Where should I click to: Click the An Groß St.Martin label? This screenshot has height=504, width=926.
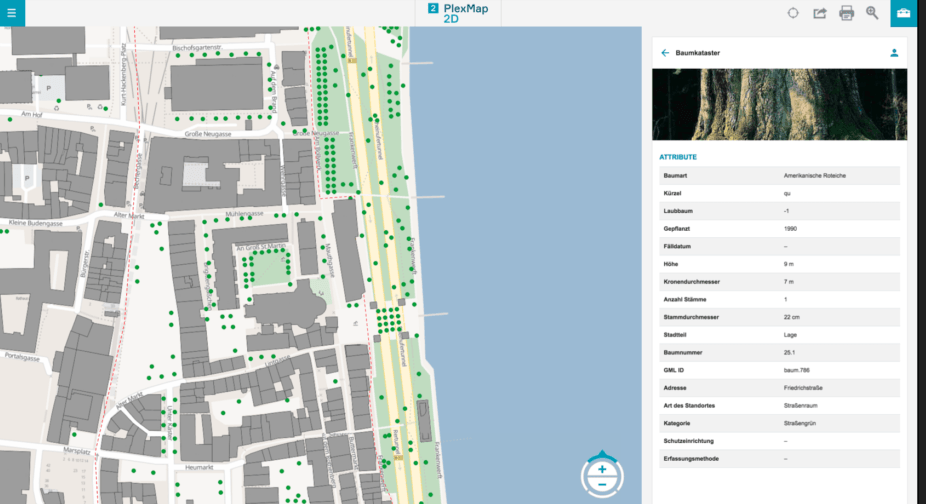click(261, 246)
